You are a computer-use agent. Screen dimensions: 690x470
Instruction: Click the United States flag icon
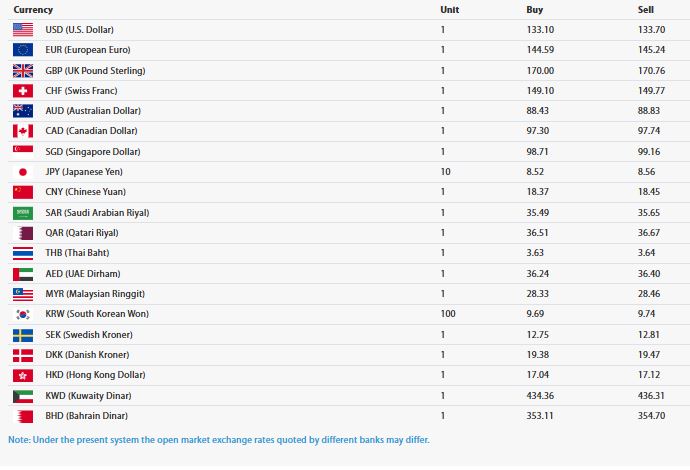(23, 29)
